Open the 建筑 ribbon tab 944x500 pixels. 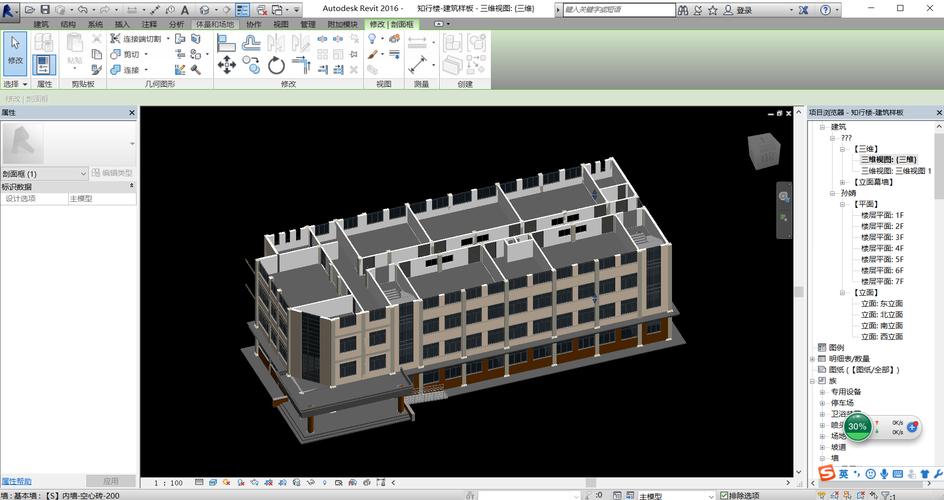[x=40, y=24]
